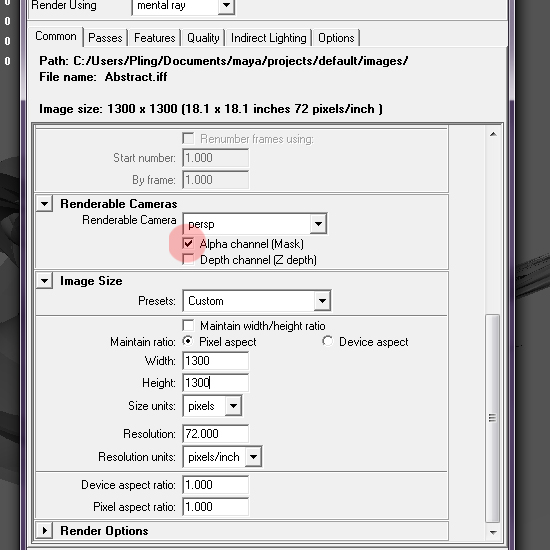Open the Quality tab
Screen dimensions: 550x550
click(203, 38)
